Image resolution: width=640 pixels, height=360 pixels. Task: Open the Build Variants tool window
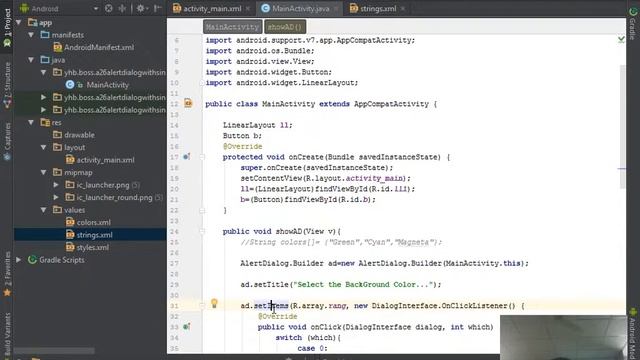point(7,335)
